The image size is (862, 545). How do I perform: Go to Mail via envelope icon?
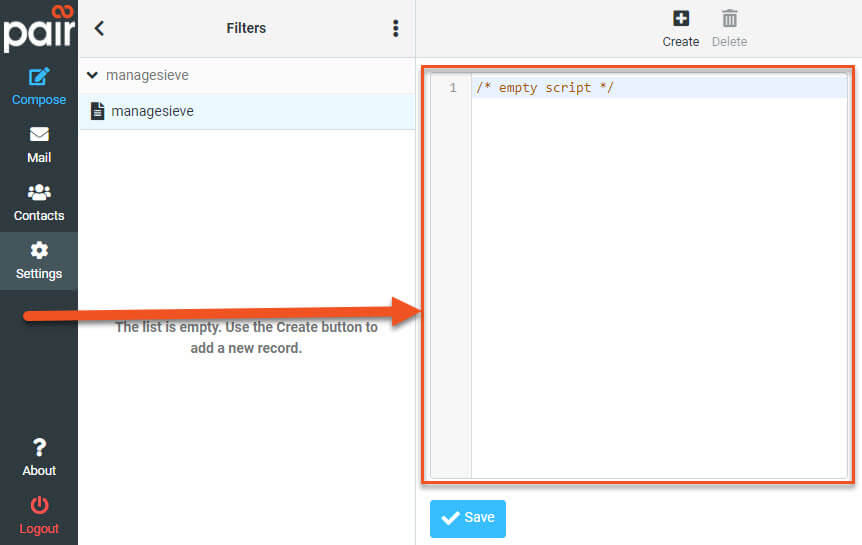tap(39, 135)
